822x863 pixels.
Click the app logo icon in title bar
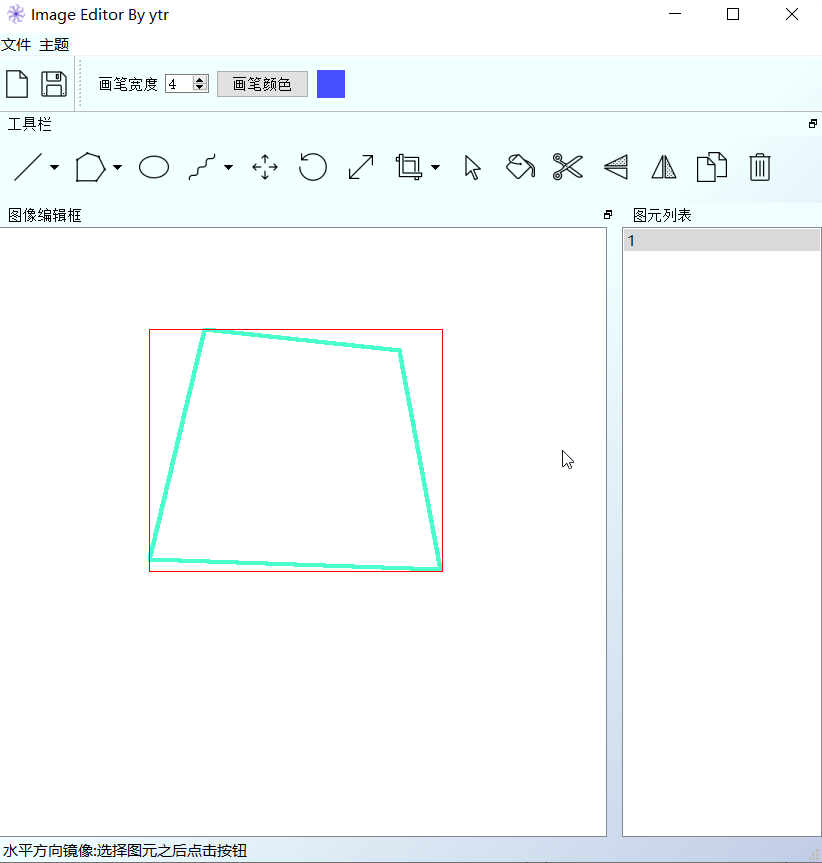(x=16, y=14)
